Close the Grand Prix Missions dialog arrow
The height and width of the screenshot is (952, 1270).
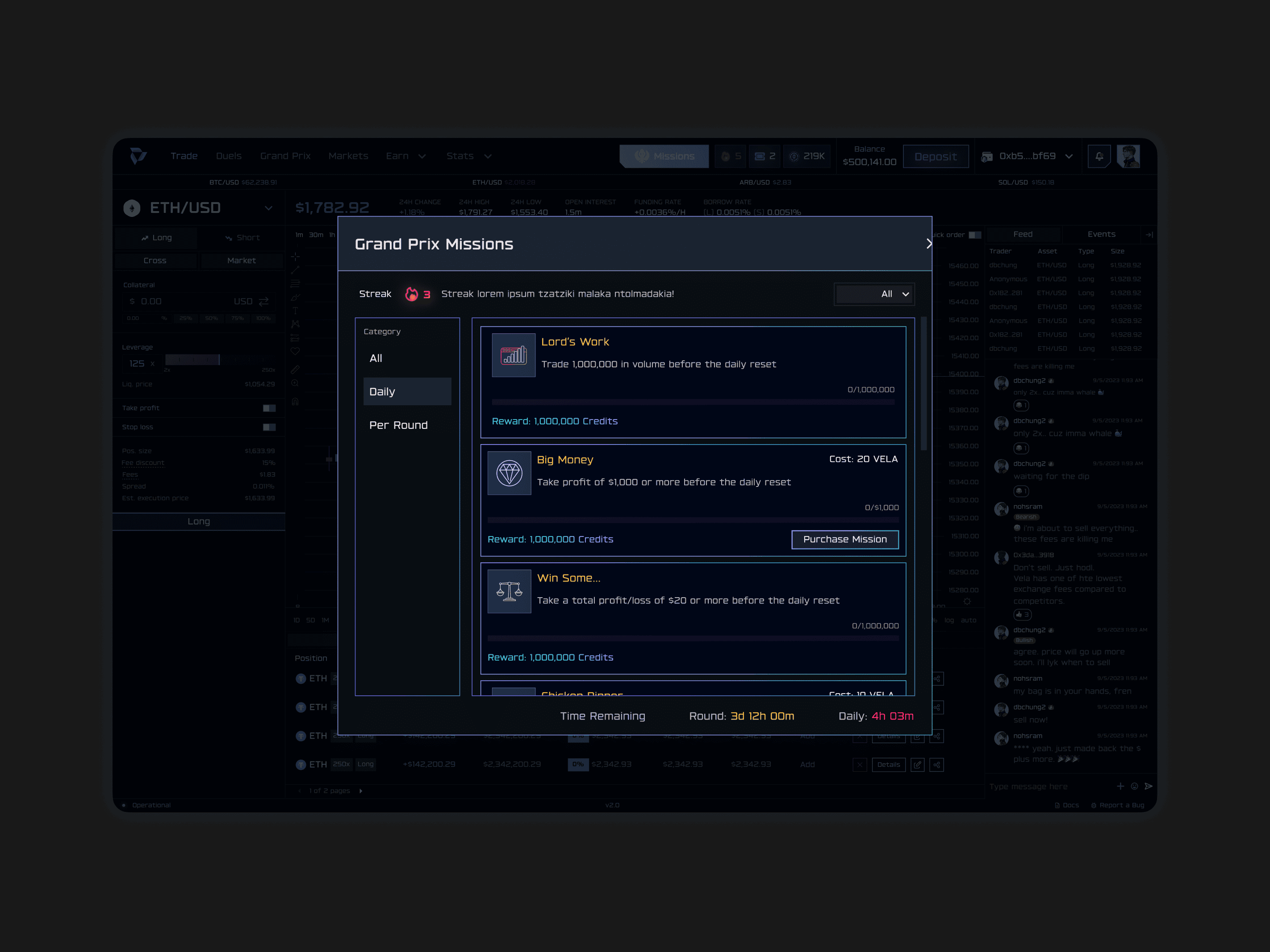[x=928, y=243]
